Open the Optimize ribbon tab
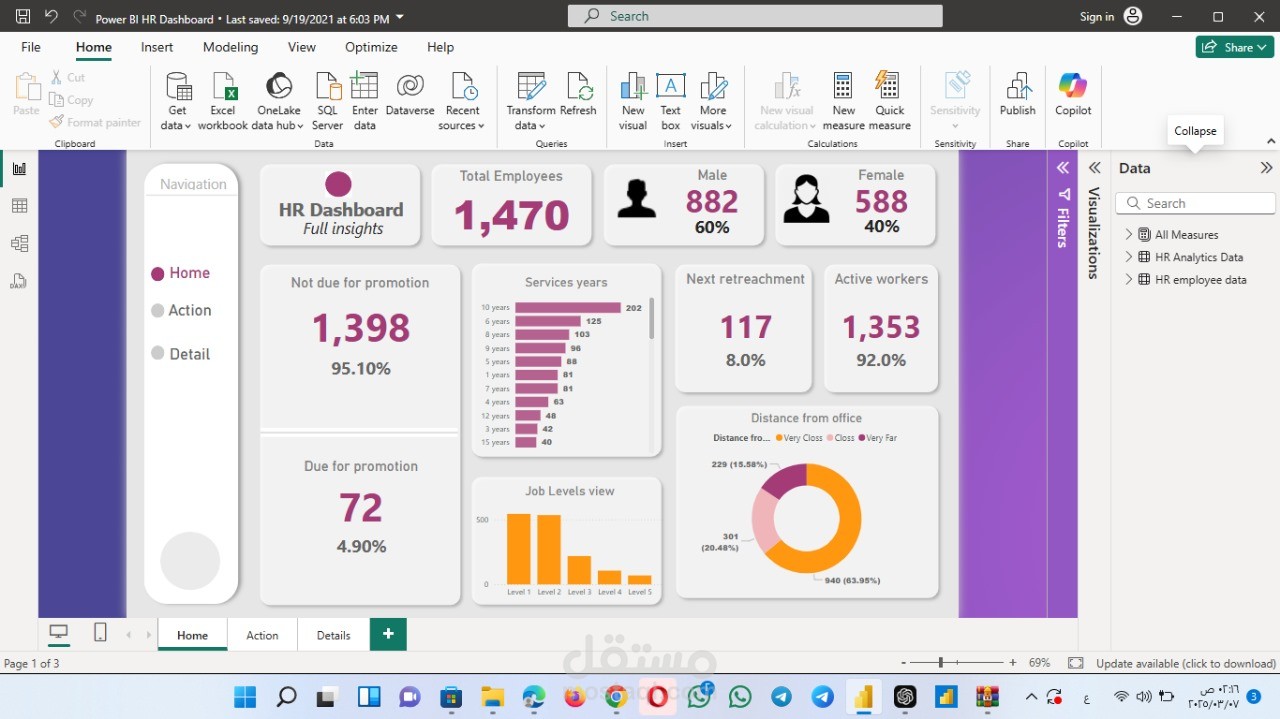Screen dimensions: 1280x719 coord(371,47)
